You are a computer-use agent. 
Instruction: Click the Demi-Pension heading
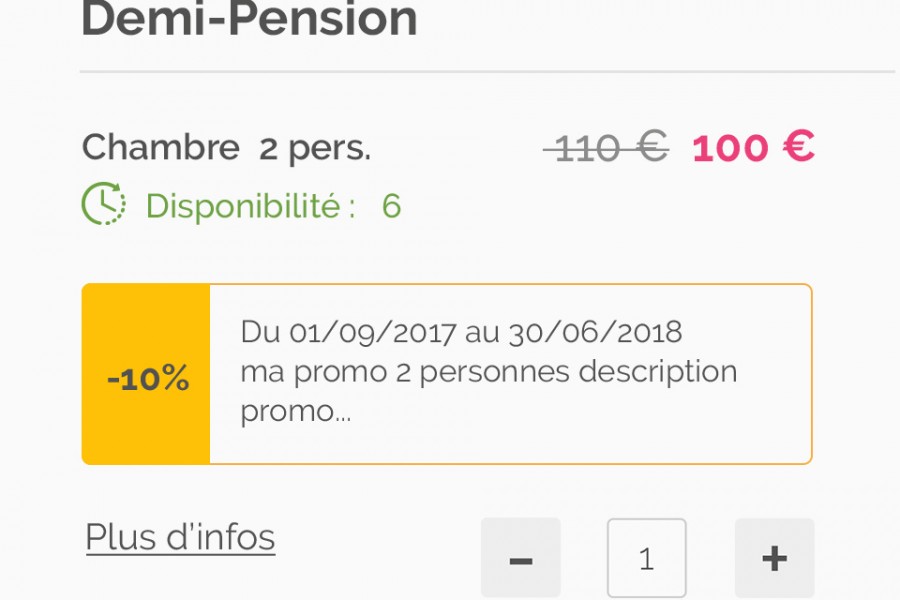249,20
